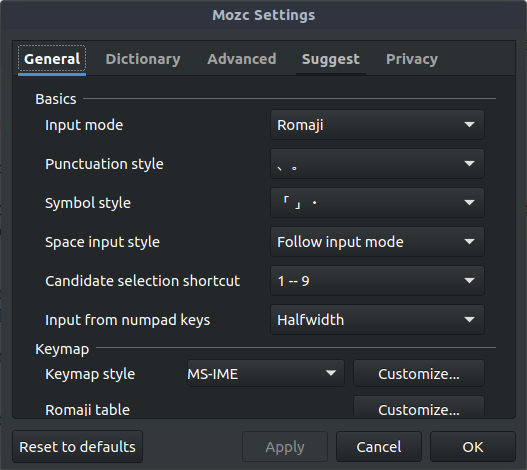Click the Keymap section heading
This screenshot has height=470, width=527.
(x=62, y=349)
